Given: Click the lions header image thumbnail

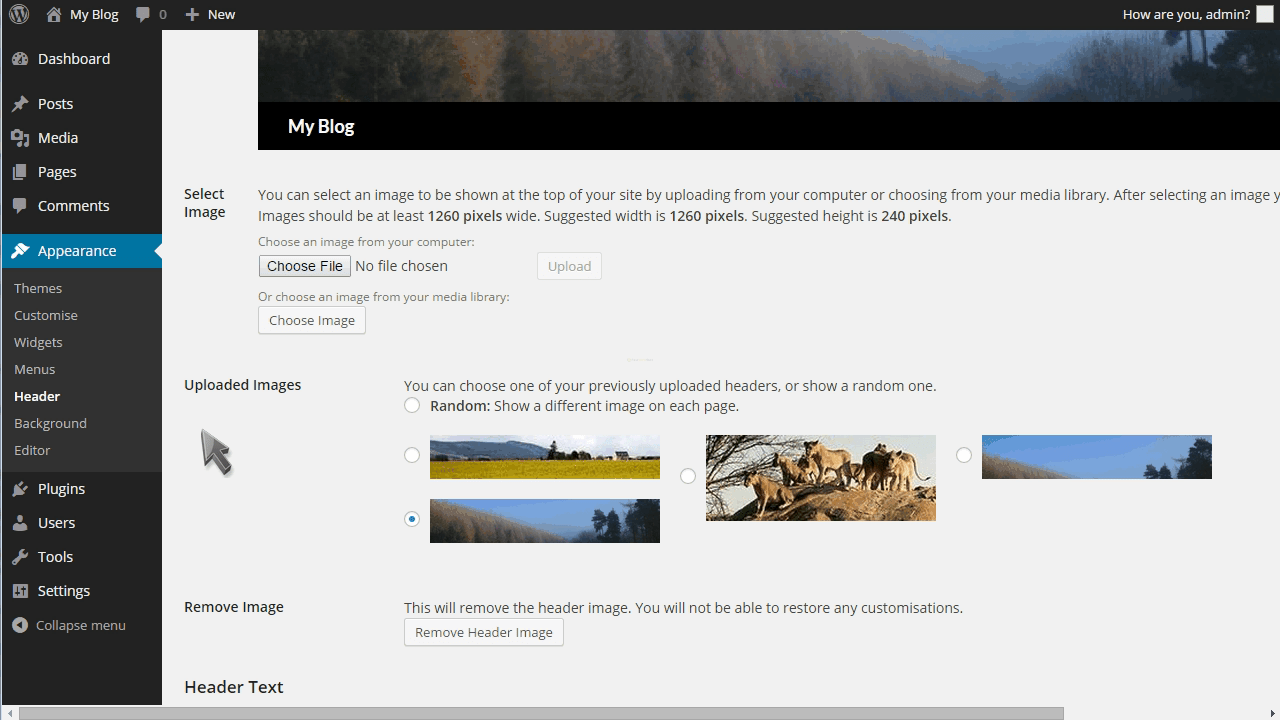Looking at the screenshot, I should pos(820,477).
